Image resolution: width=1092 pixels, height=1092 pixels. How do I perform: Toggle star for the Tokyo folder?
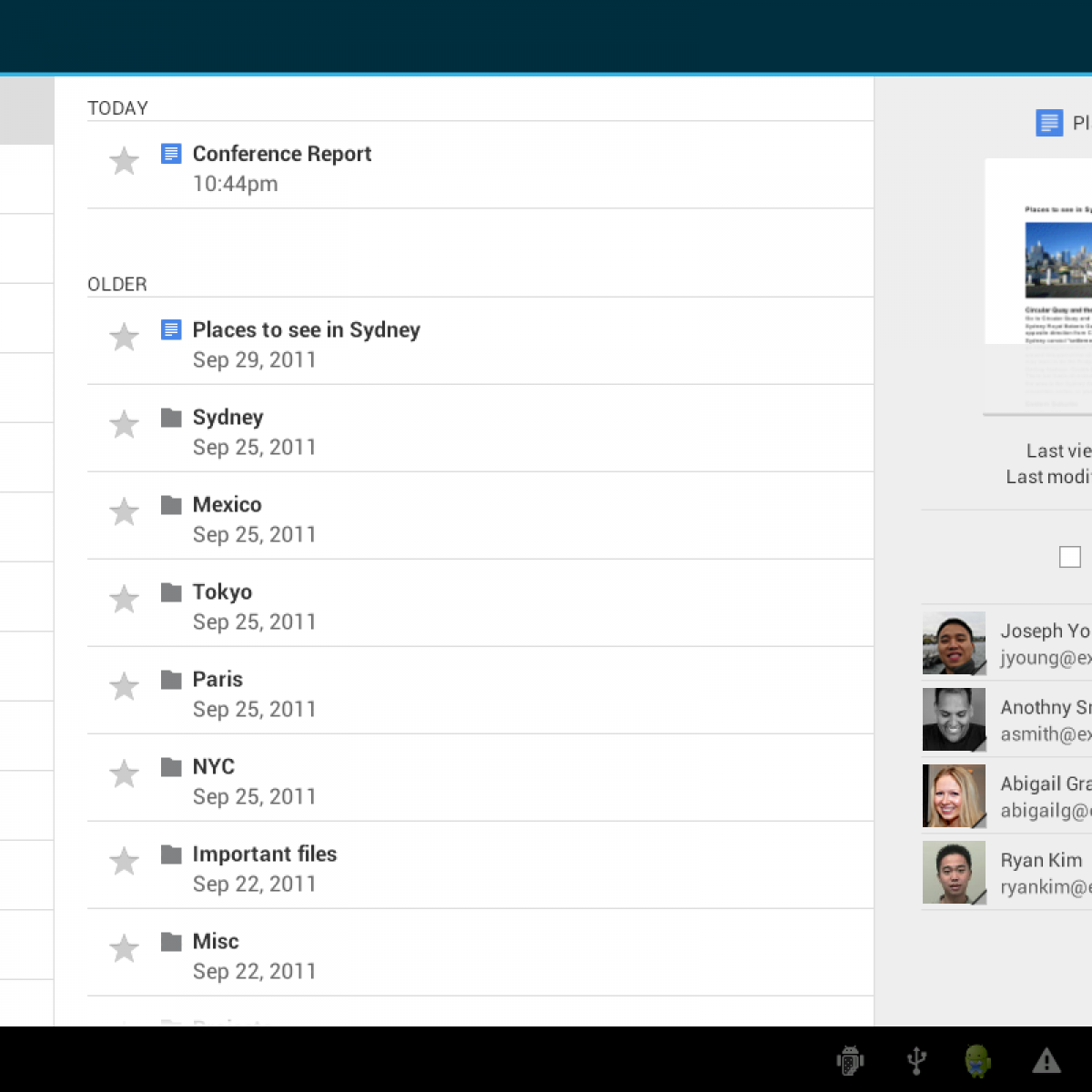pos(124,600)
